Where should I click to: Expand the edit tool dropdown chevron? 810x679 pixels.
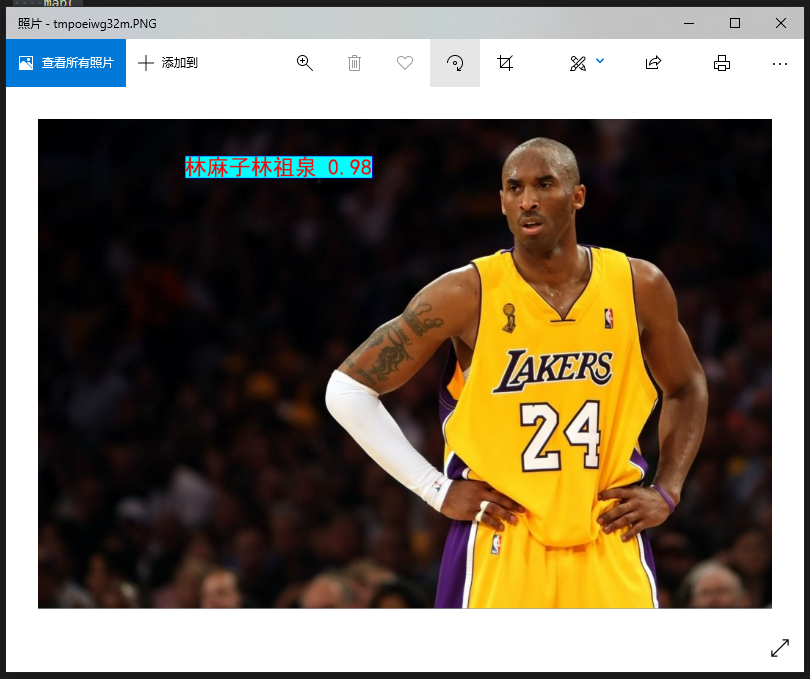click(x=600, y=62)
